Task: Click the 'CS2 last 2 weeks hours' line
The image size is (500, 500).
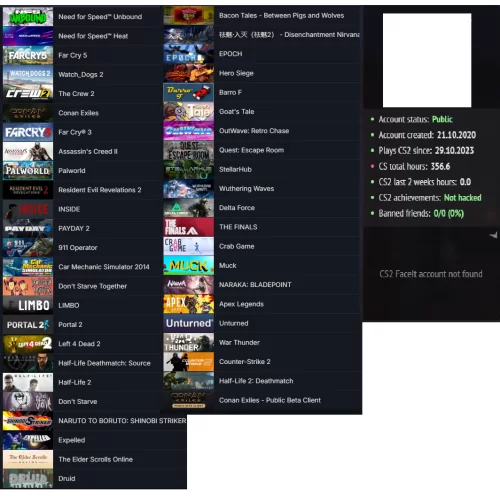Action: [x=425, y=182]
